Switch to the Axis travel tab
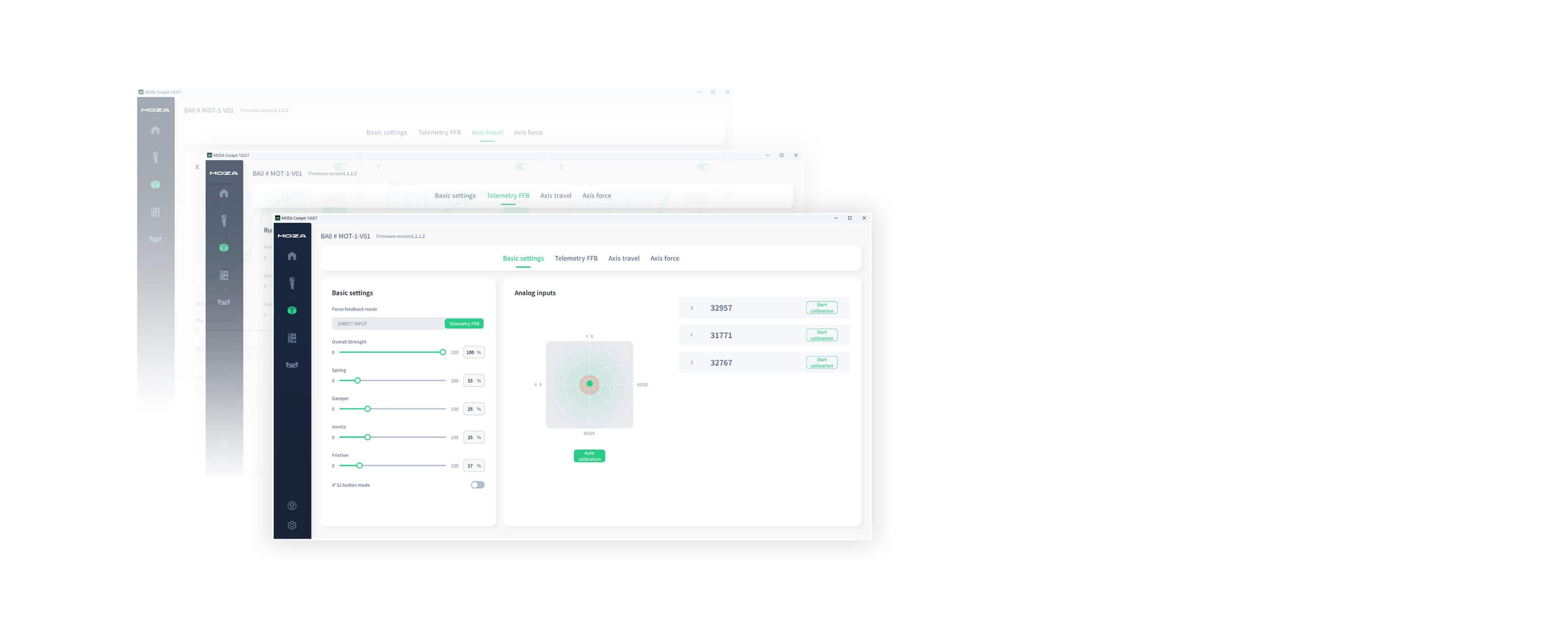Viewport: 1568px width, 637px height. click(623, 258)
